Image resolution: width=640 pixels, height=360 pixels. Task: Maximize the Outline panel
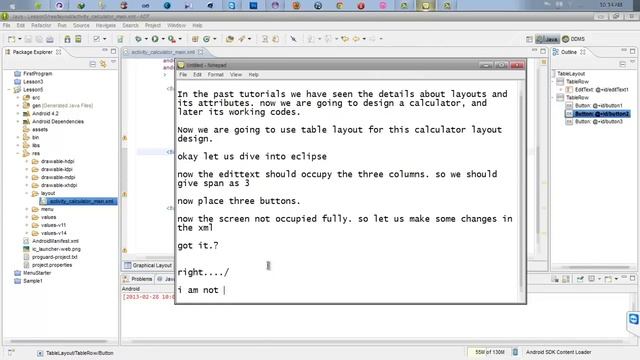click(x=632, y=51)
